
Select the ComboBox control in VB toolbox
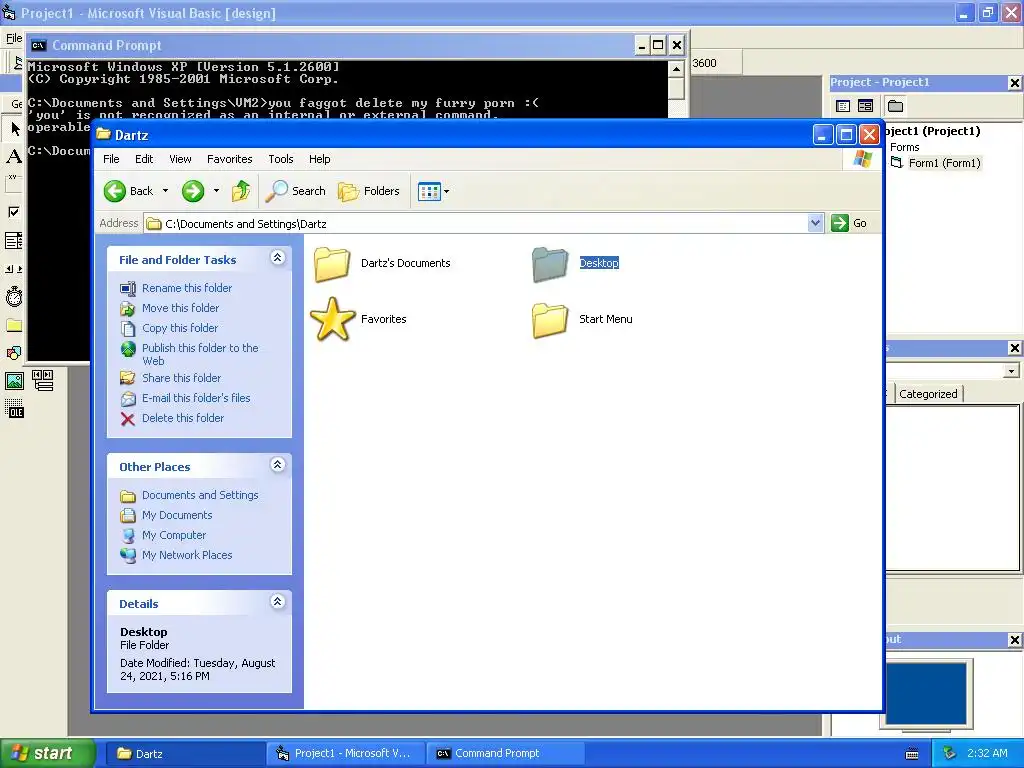(x=14, y=240)
